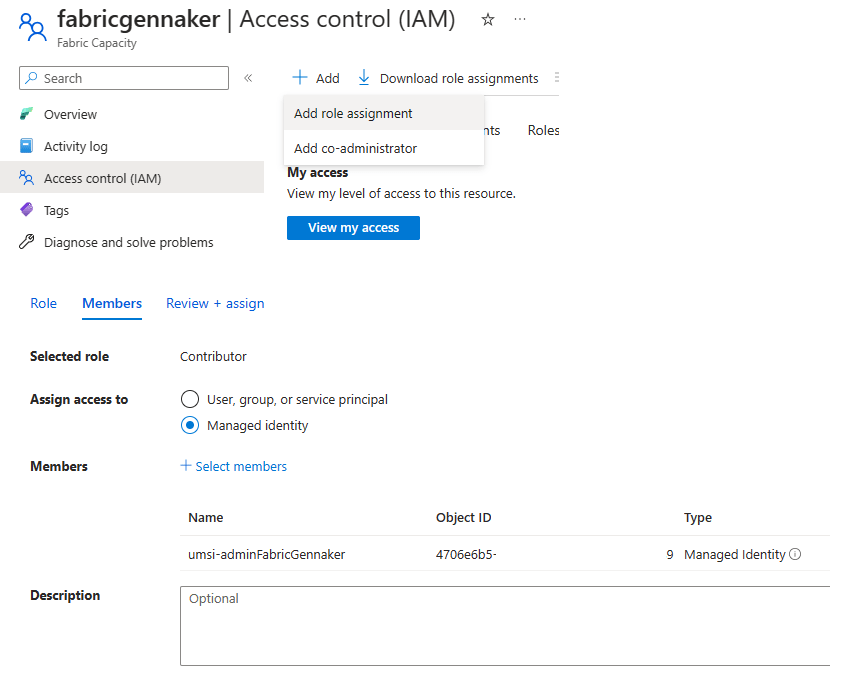The image size is (861, 686).
Task: Click the Select members link
Action: [233, 466]
